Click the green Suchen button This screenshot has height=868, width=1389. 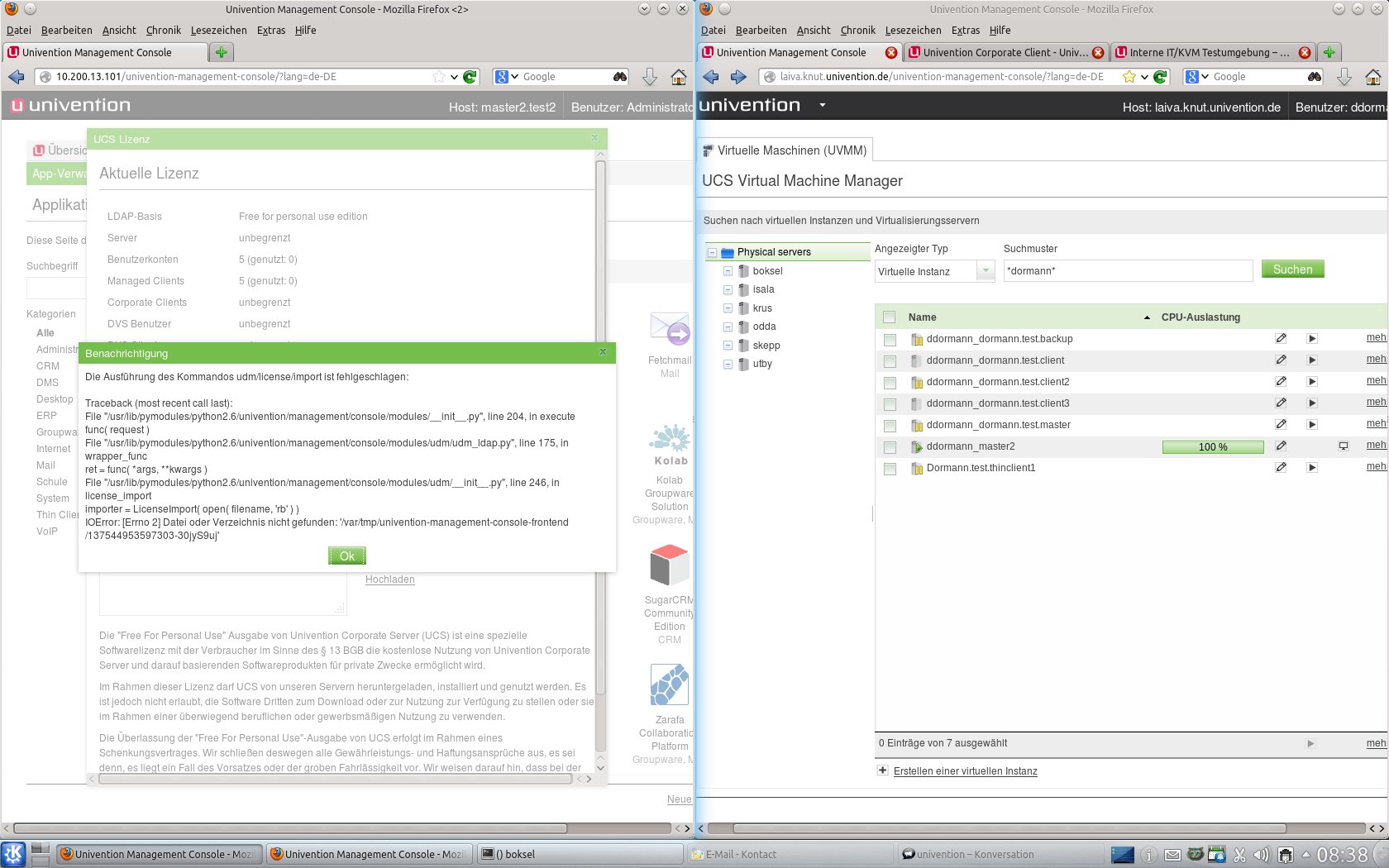click(1292, 269)
